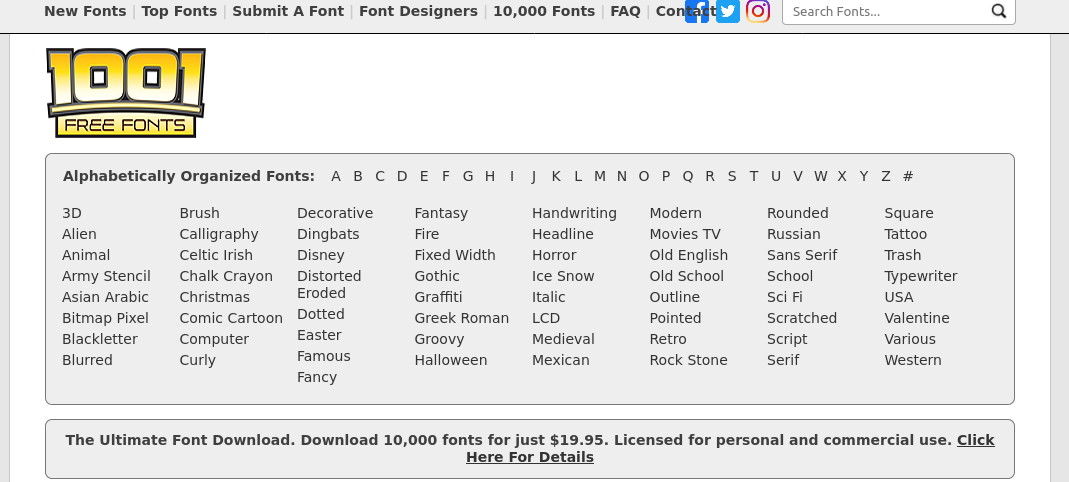Image resolution: width=1069 pixels, height=482 pixels.
Task: Open the Facebook social icon
Action: tap(697, 11)
